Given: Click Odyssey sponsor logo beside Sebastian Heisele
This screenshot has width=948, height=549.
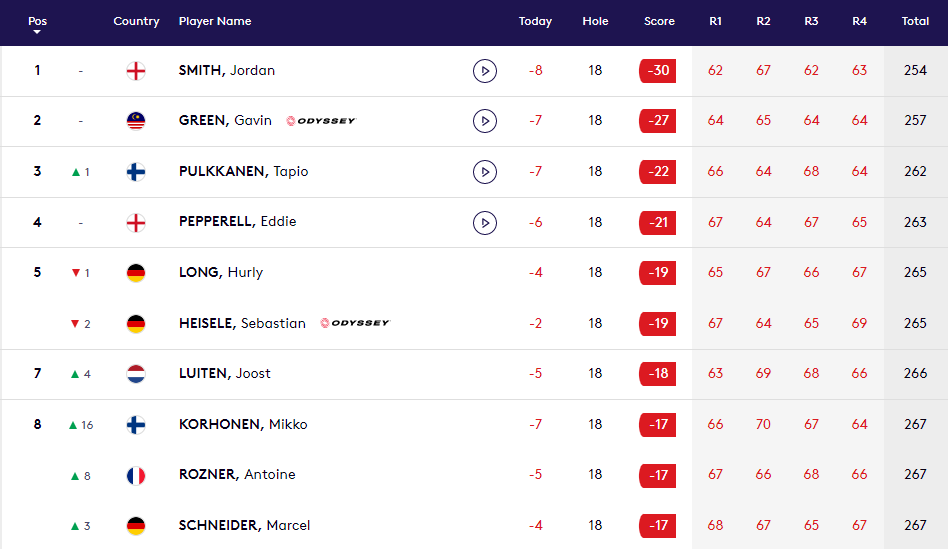Looking at the screenshot, I should 354,323.
